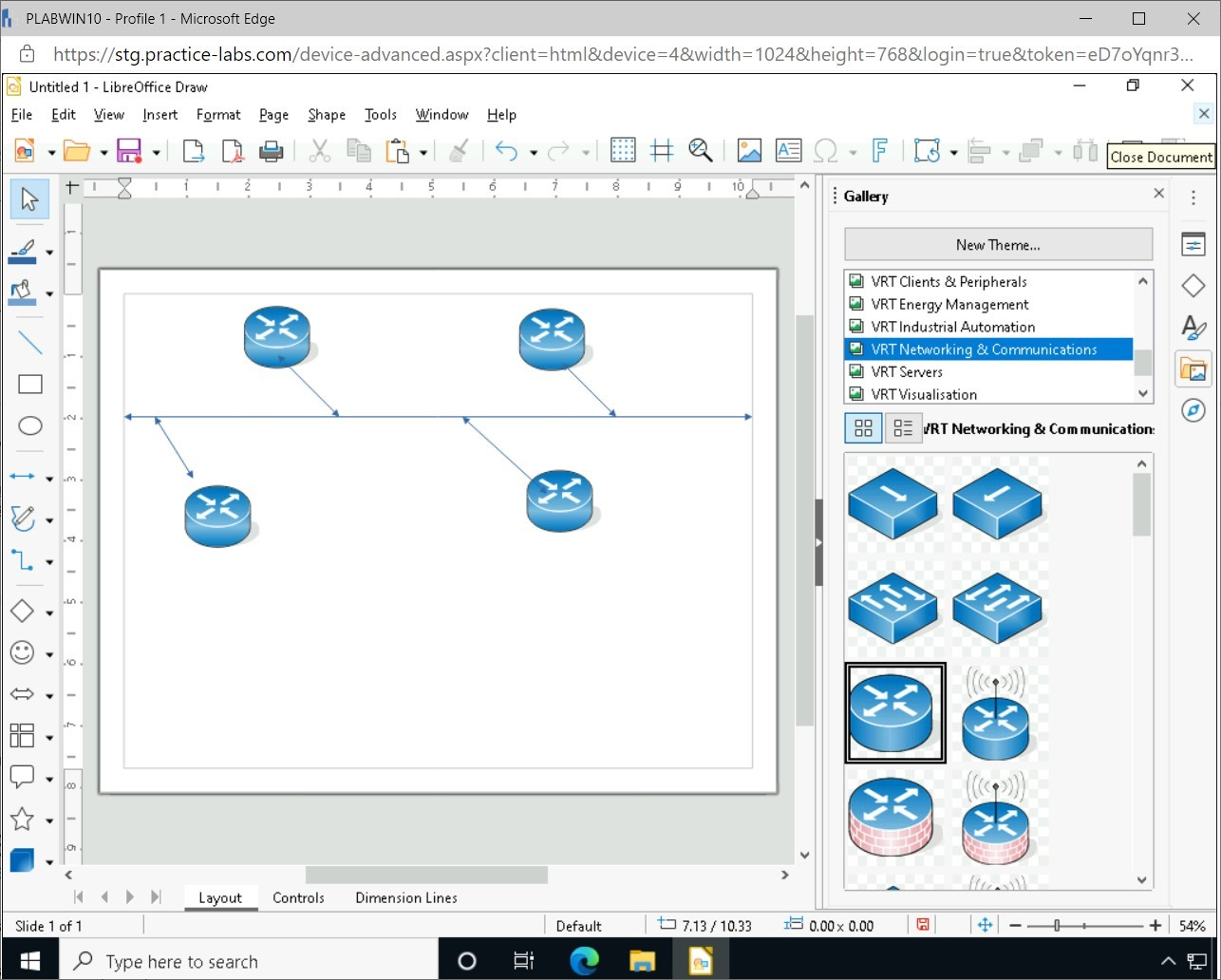Open the Undo history dropdown arrow
The image size is (1221, 980).
coord(534,152)
